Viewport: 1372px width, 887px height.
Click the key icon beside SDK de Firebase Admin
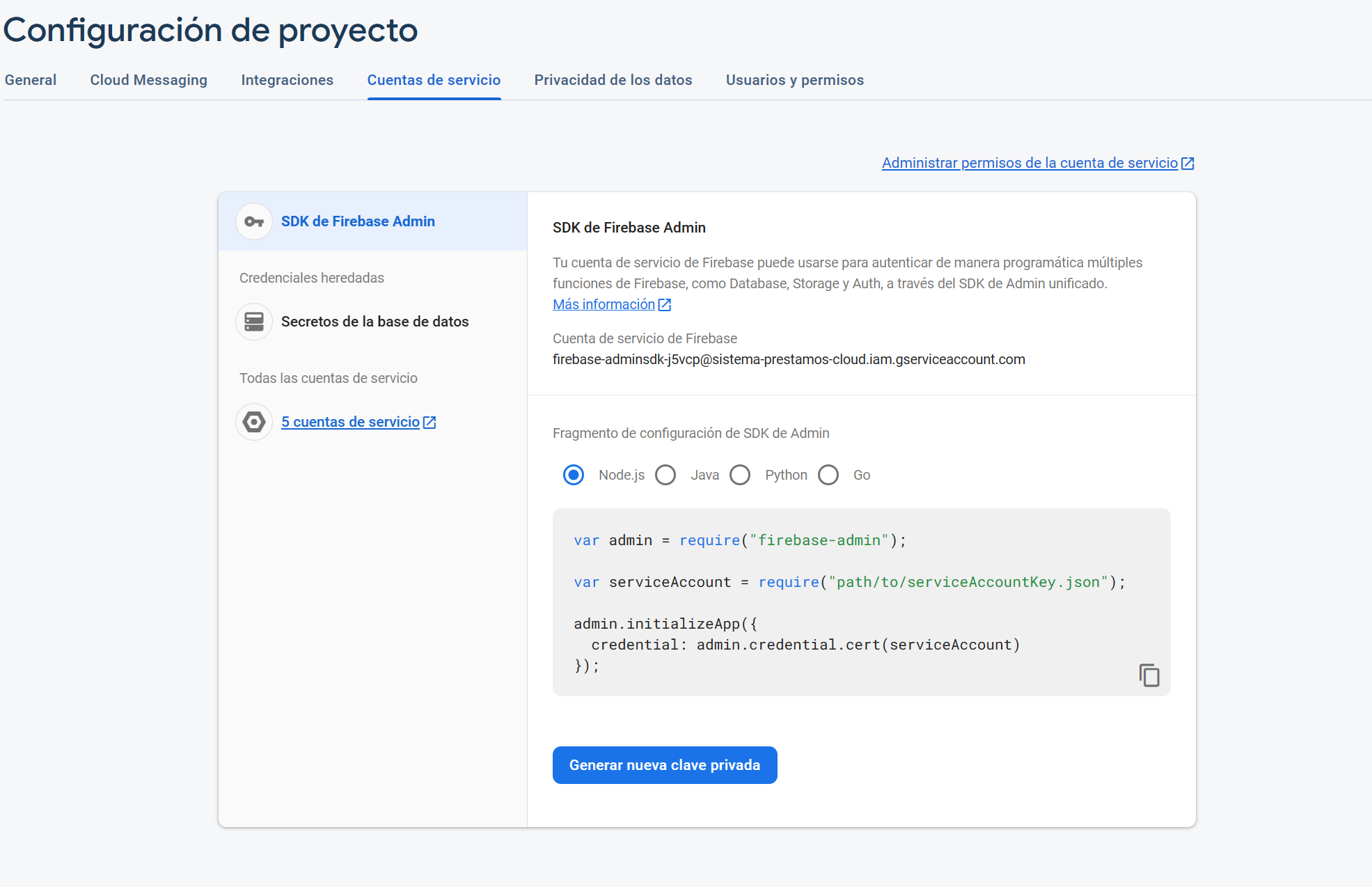pos(254,221)
